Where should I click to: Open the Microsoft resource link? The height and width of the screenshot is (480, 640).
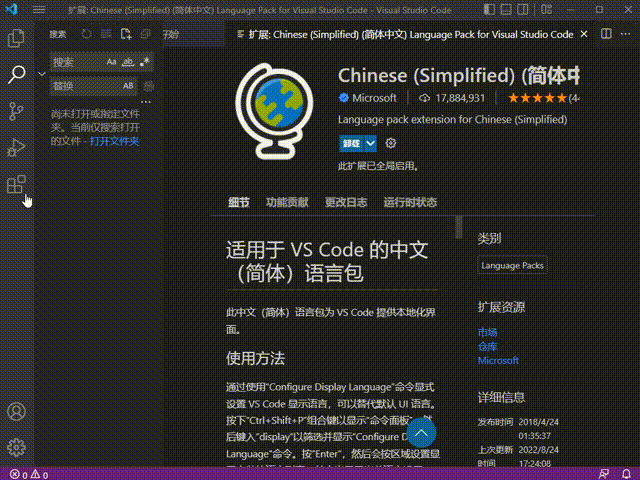click(x=498, y=360)
